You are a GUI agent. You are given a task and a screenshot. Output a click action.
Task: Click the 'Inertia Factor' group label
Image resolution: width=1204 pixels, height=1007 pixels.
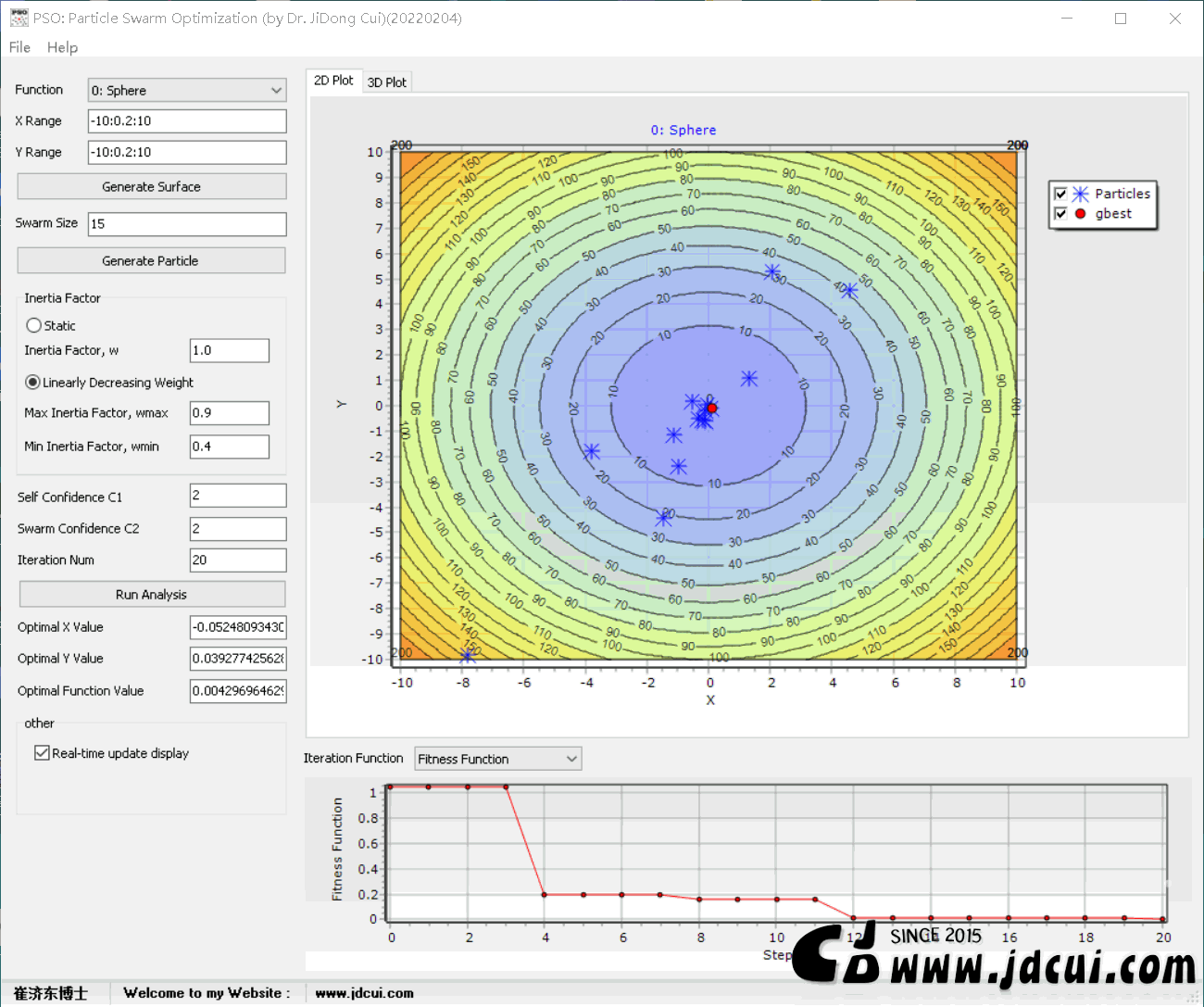coord(62,298)
